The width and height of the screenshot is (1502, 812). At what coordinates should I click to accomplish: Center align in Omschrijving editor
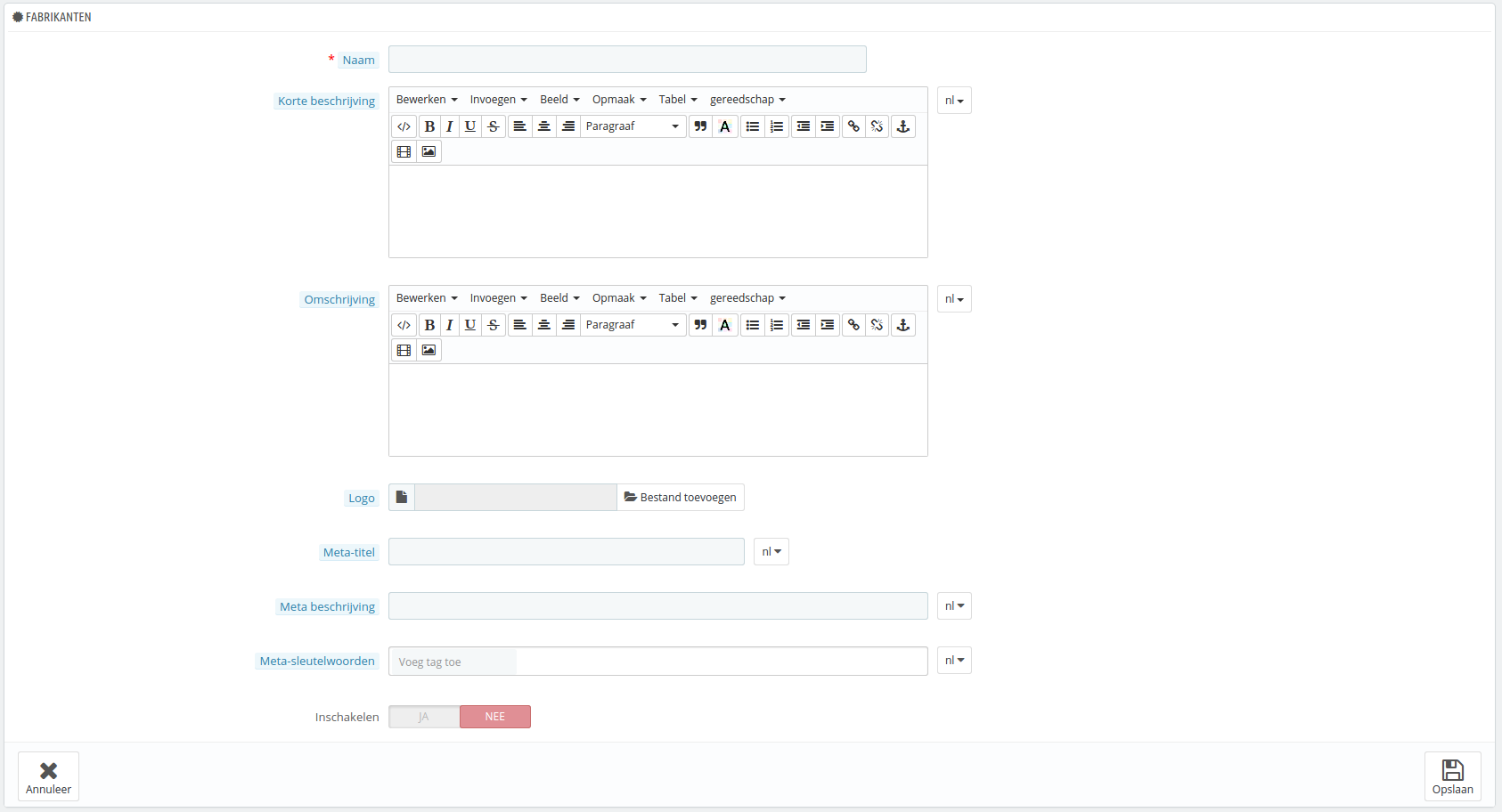(543, 325)
